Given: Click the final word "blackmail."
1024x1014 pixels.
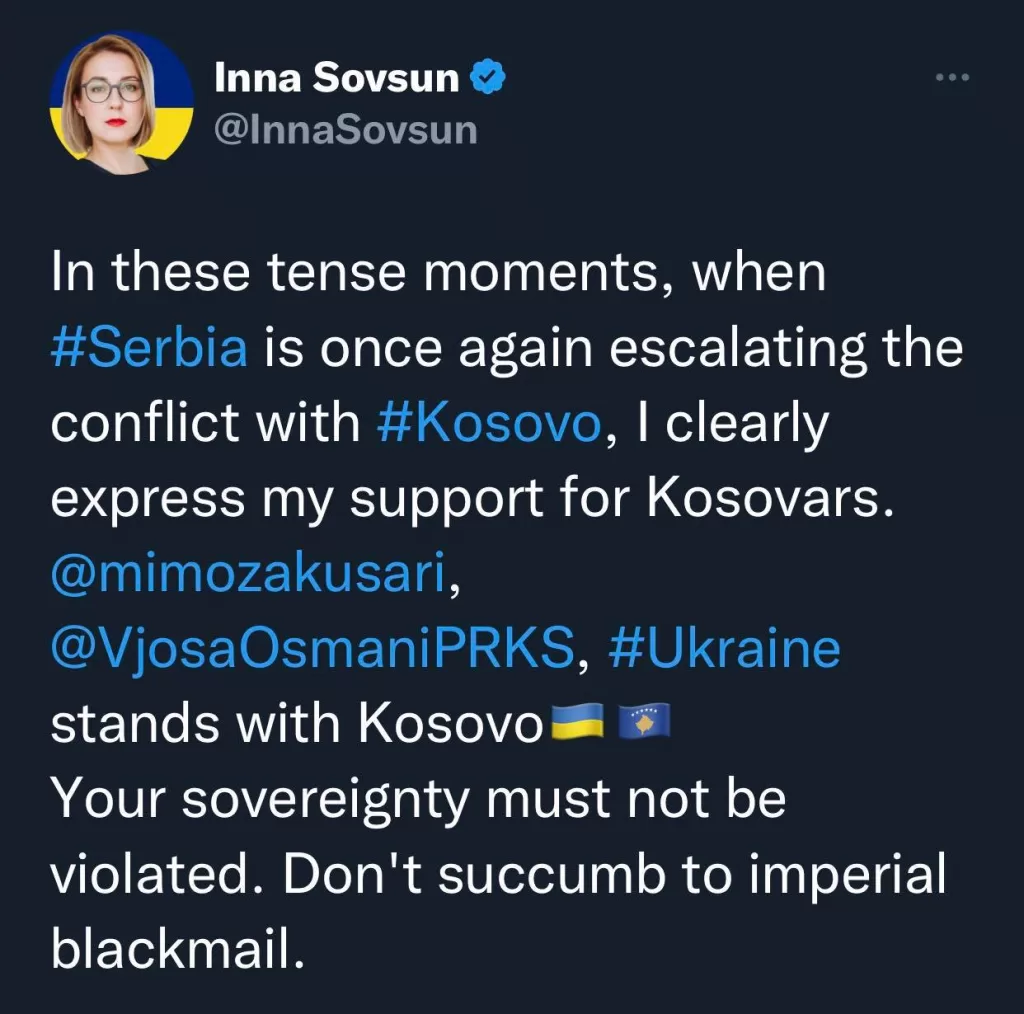Looking at the screenshot, I should tap(178, 948).
